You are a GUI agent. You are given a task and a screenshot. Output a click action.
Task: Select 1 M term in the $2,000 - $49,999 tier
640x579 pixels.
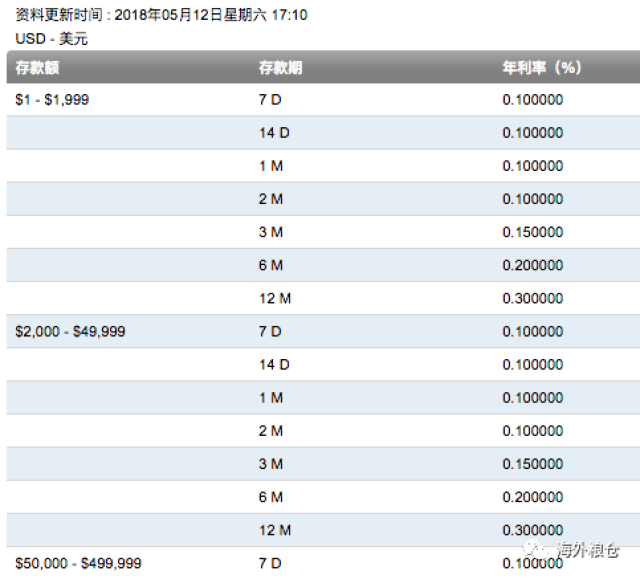click(x=271, y=397)
